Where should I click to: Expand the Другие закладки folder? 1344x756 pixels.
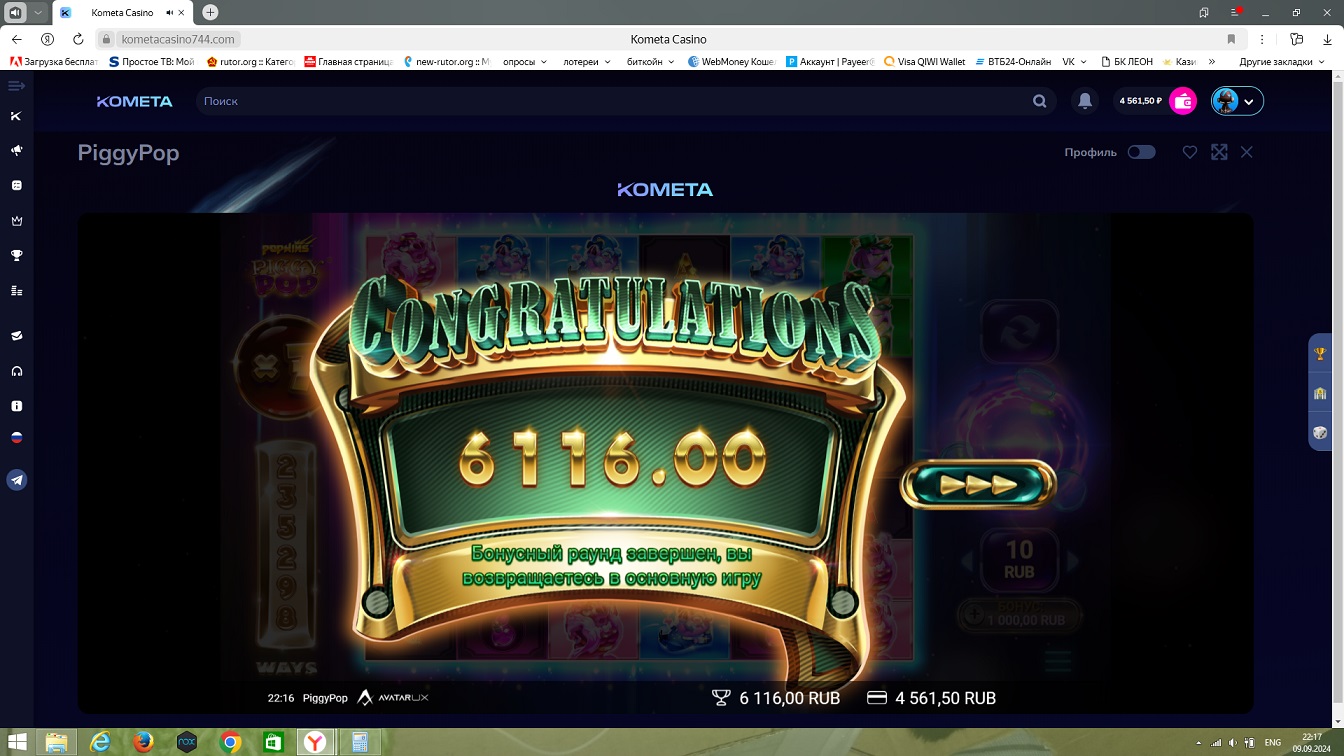click(1282, 61)
